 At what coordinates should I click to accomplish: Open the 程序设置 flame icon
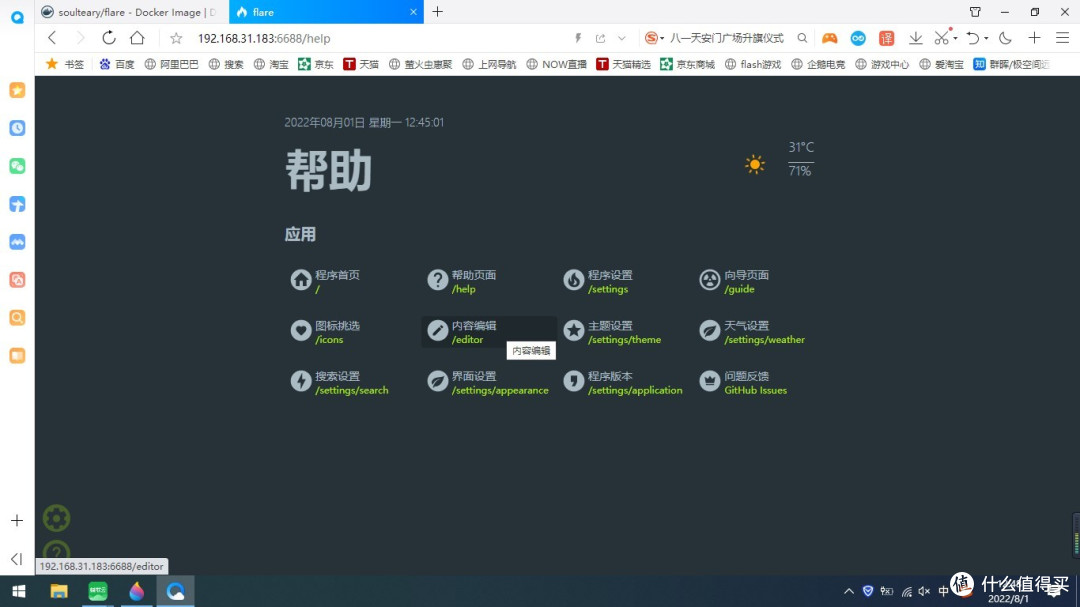click(573, 280)
